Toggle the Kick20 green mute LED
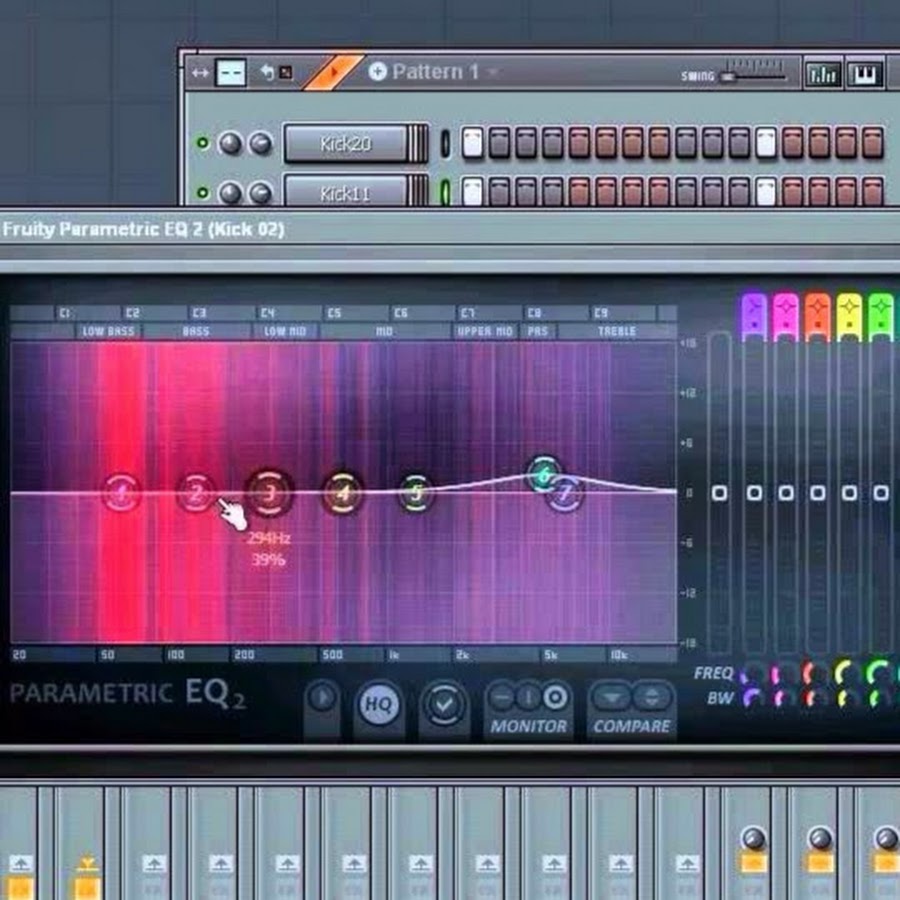Screen dimensions: 900x900 click(x=203, y=142)
